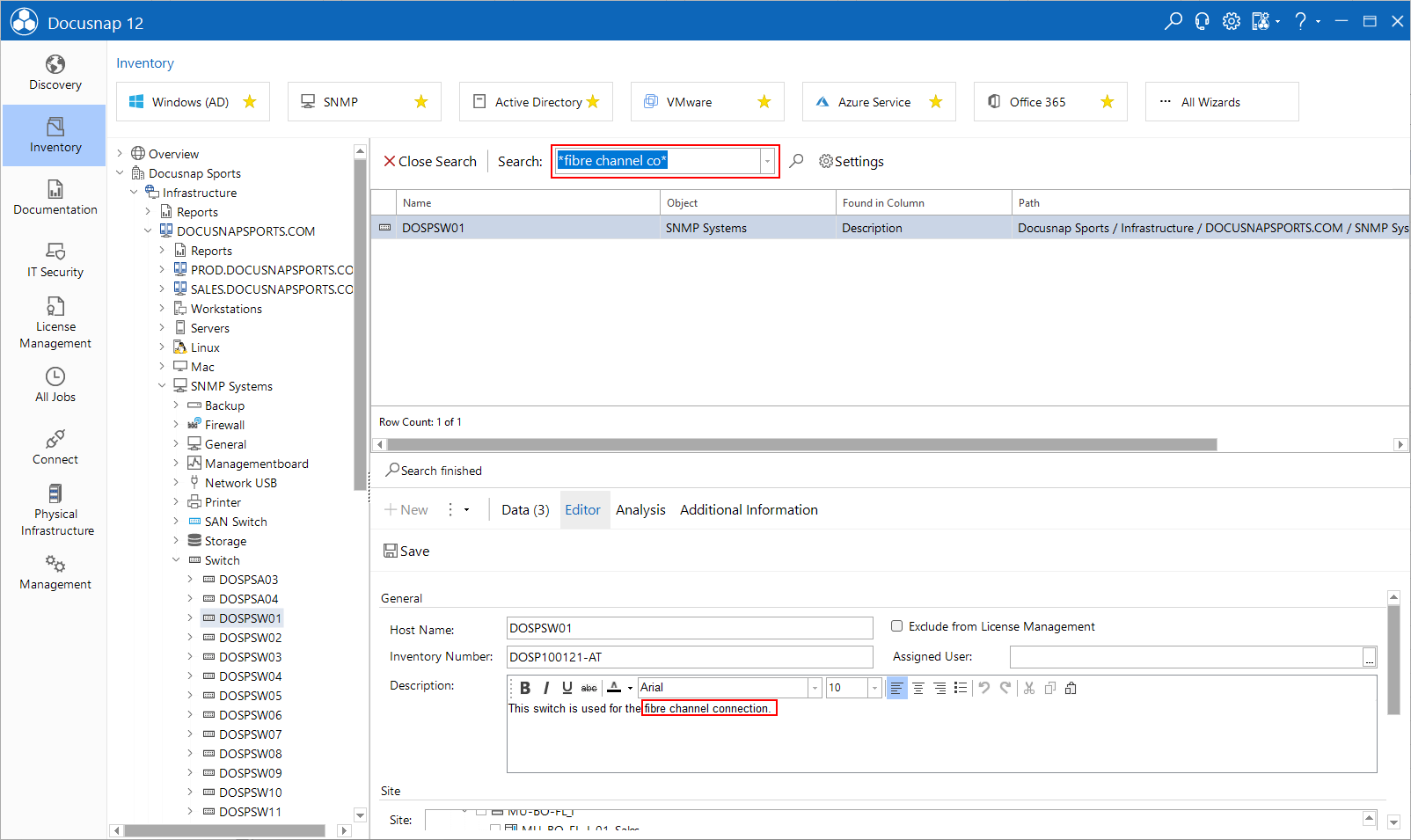Viewport: 1411px width, 840px height.
Task: Open the Discovery module in sidebar
Action: pyautogui.click(x=55, y=73)
